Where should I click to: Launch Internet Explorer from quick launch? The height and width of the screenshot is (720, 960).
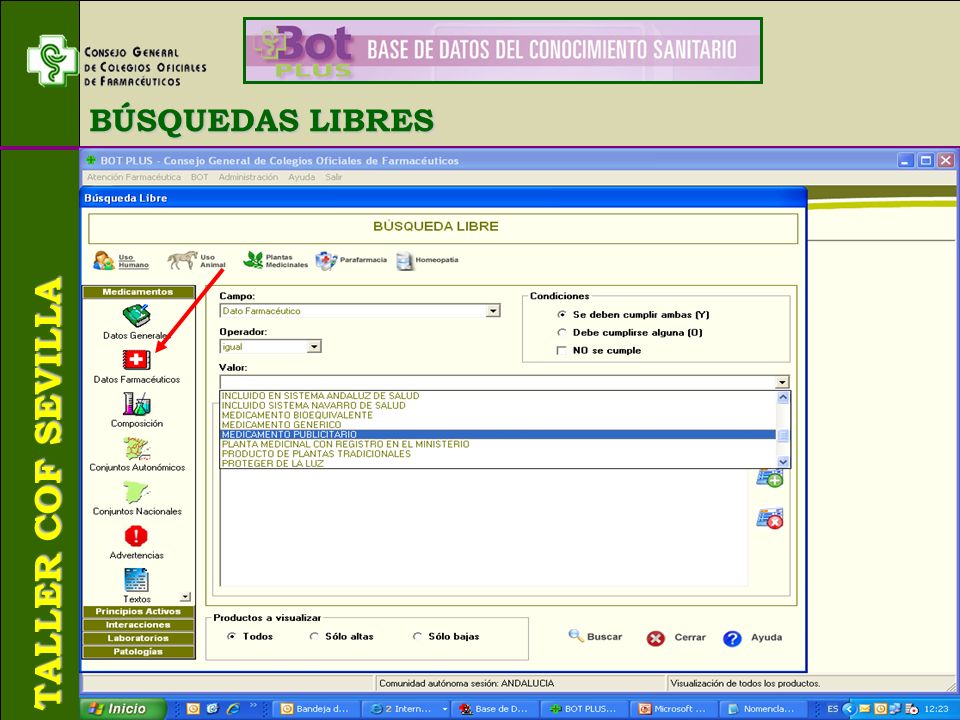pyautogui.click(x=233, y=708)
